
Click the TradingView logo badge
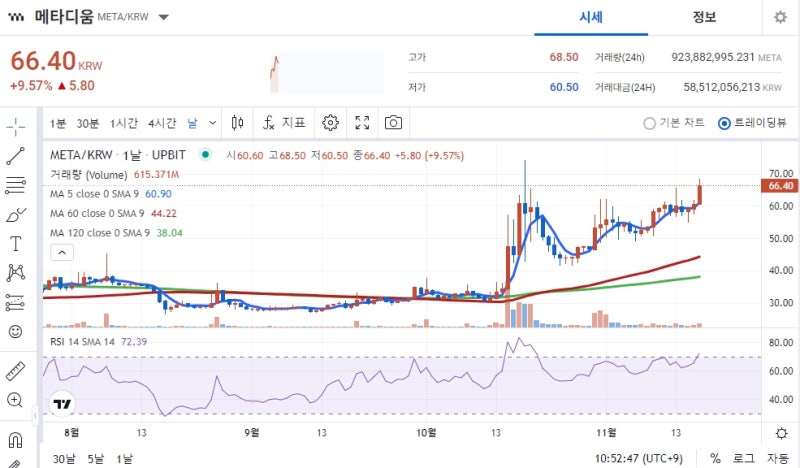click(x=62, y=404)
